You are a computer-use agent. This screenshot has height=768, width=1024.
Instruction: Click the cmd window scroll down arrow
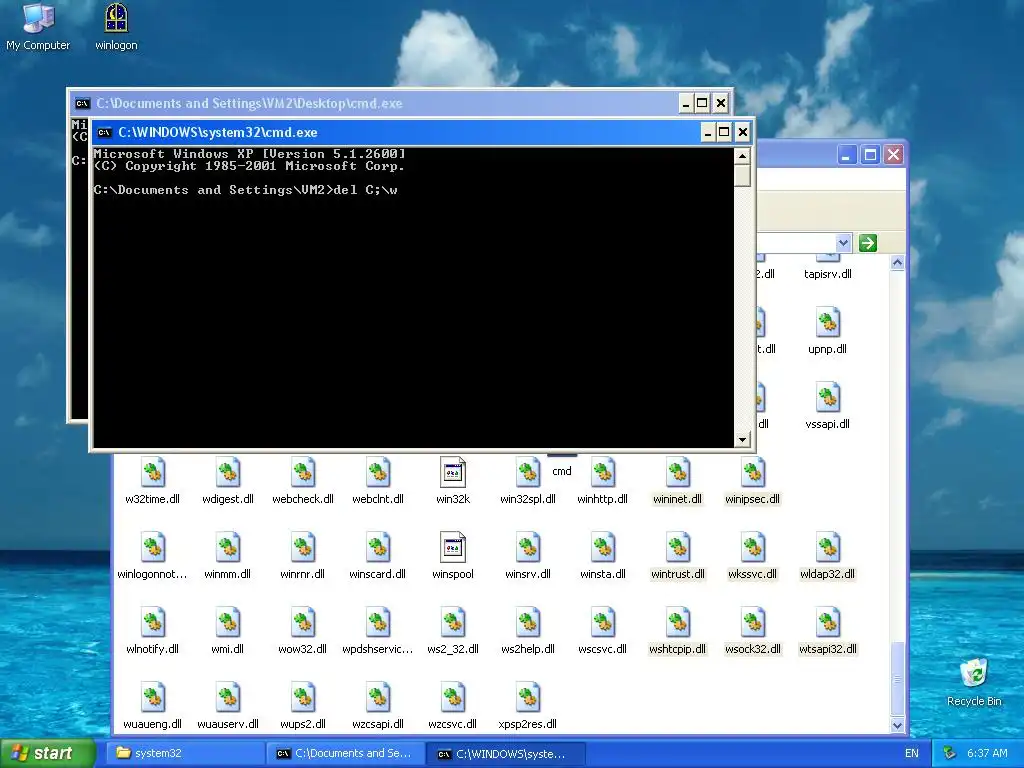[742, 440]
